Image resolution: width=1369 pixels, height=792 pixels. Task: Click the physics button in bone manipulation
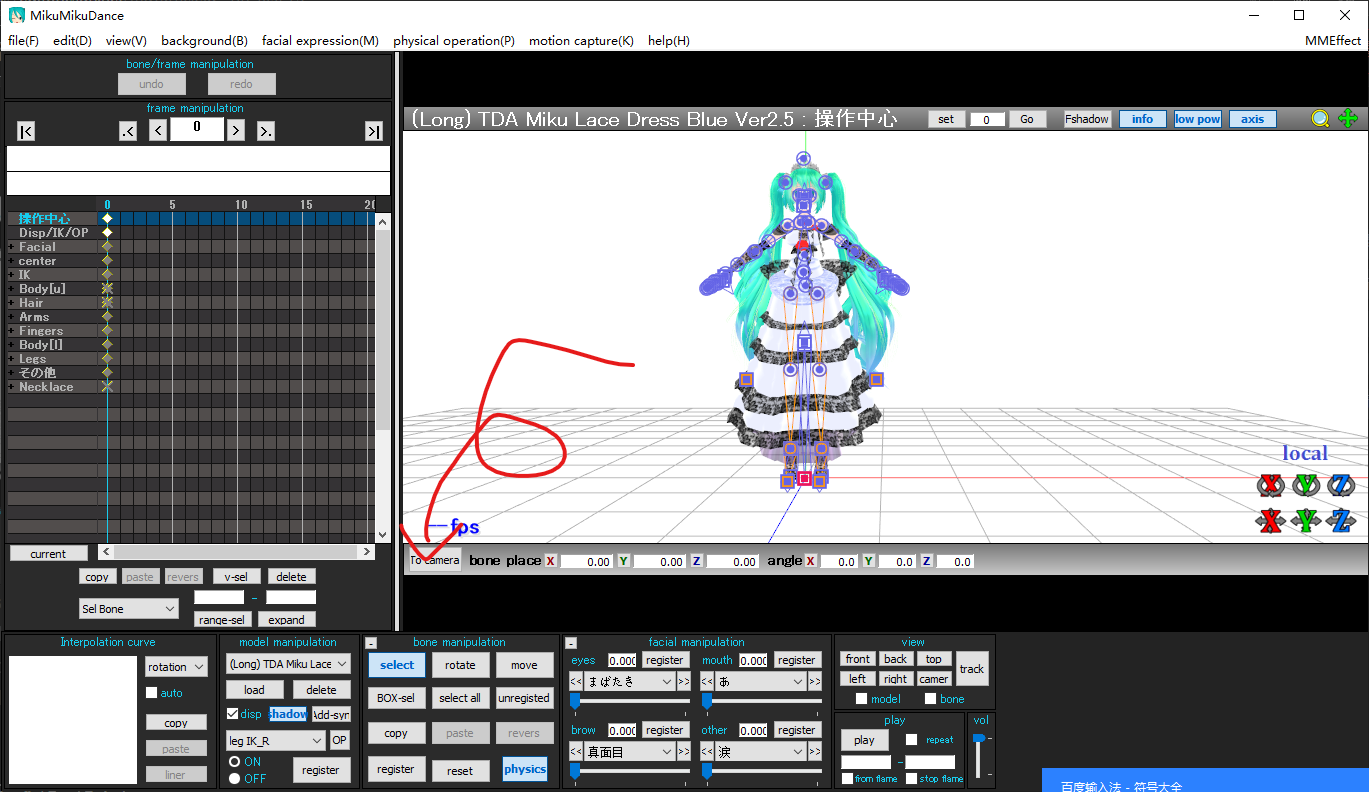coord(524,768)
